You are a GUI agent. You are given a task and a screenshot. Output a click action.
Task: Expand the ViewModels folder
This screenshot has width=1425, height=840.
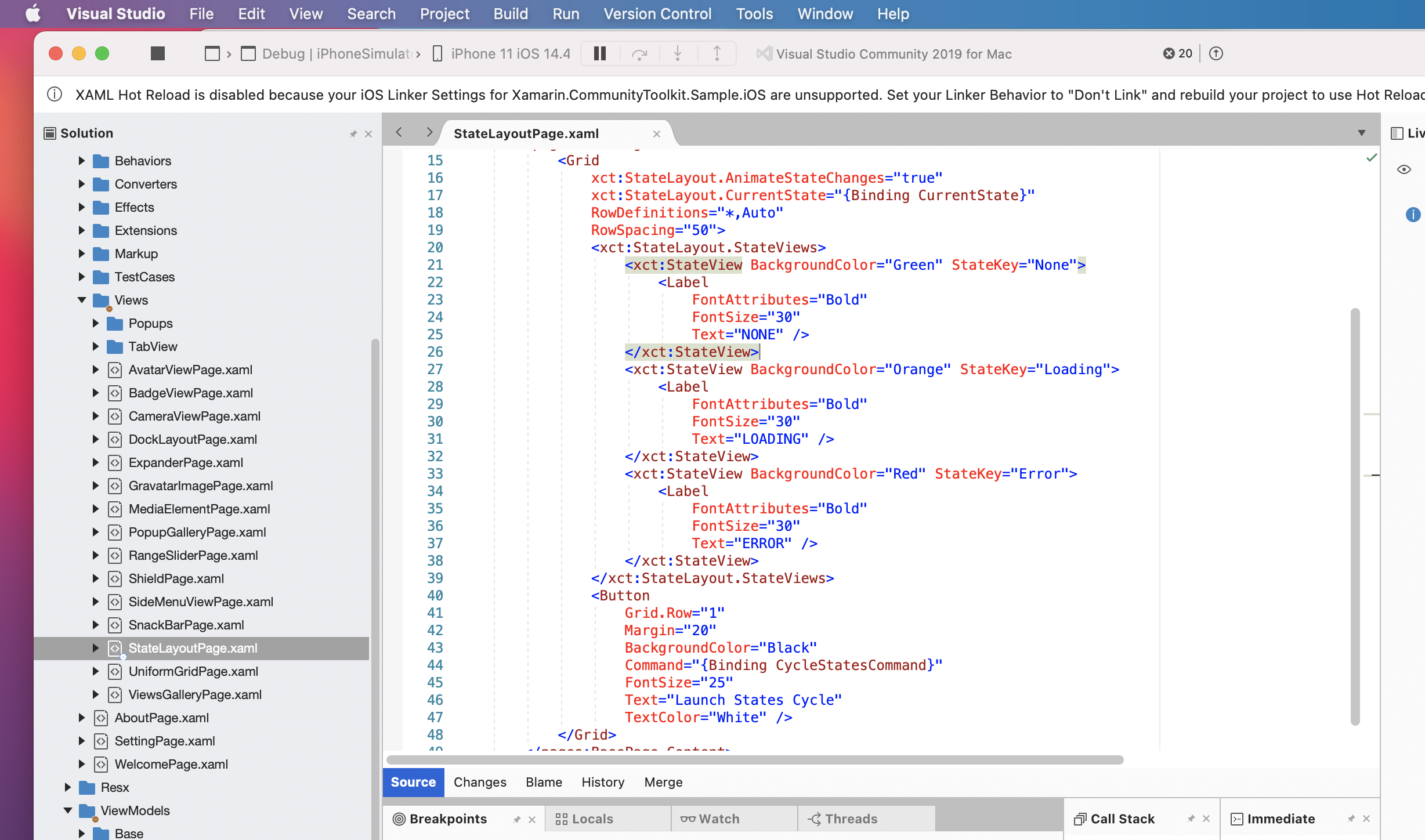68,810
